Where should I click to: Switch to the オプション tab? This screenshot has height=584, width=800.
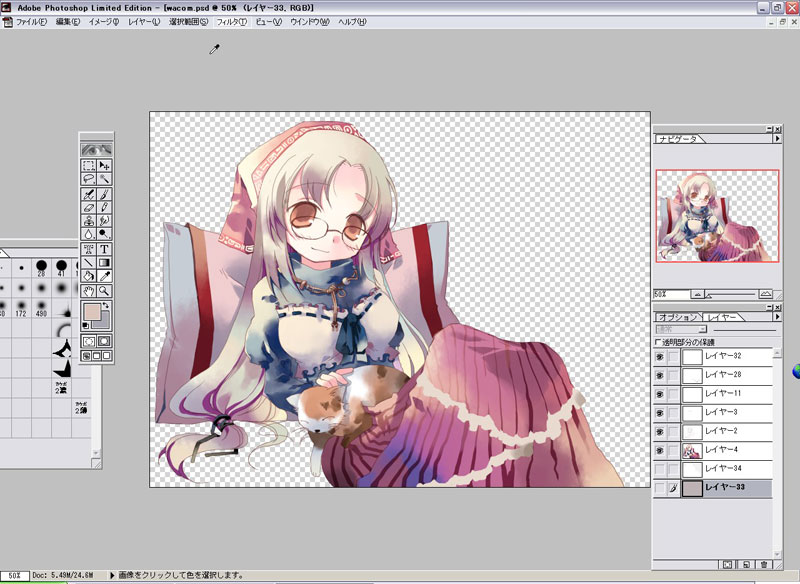(x=678, y=317)
